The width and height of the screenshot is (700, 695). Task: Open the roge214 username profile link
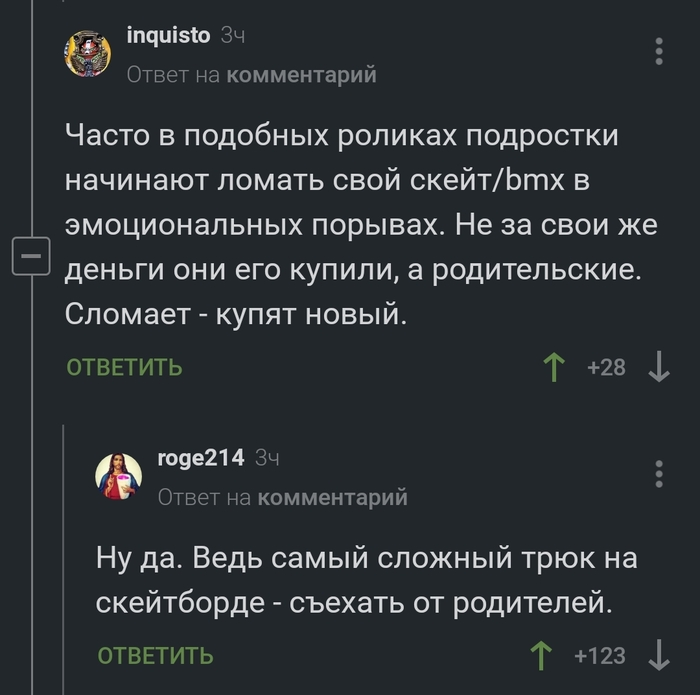[x=200, y=458]
